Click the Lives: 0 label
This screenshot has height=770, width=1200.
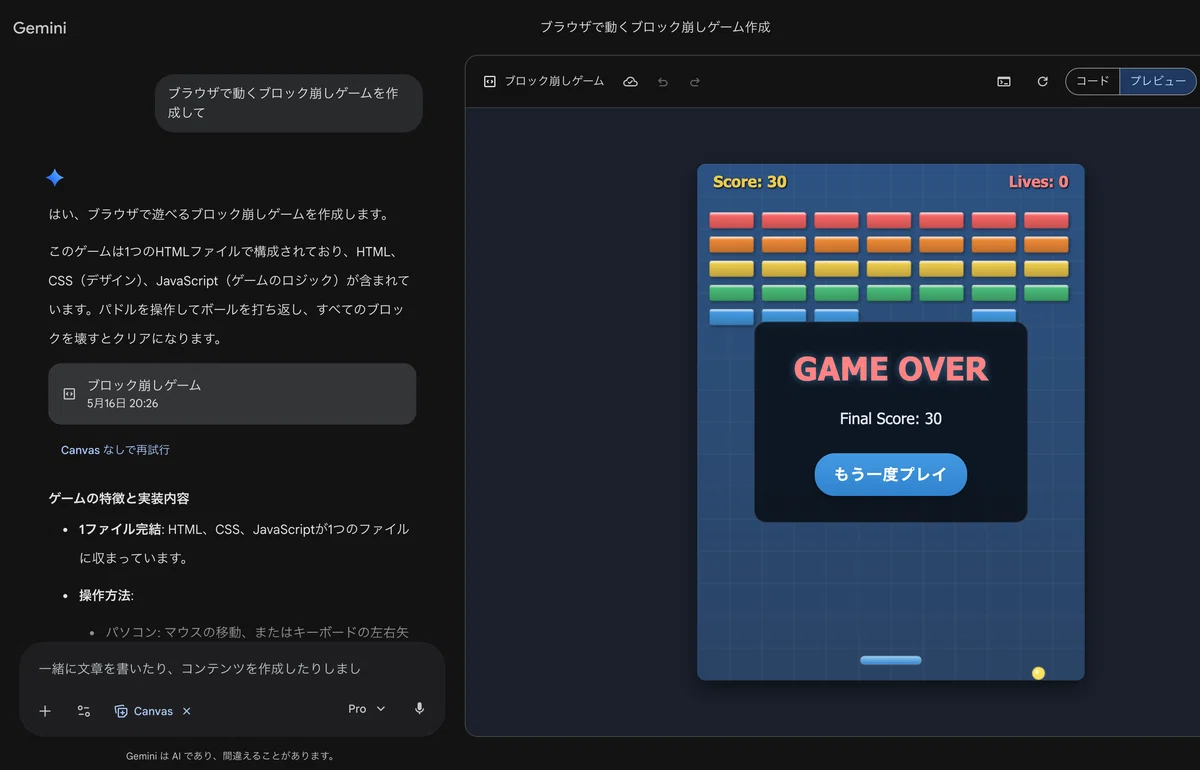(x=1038, y=182)
